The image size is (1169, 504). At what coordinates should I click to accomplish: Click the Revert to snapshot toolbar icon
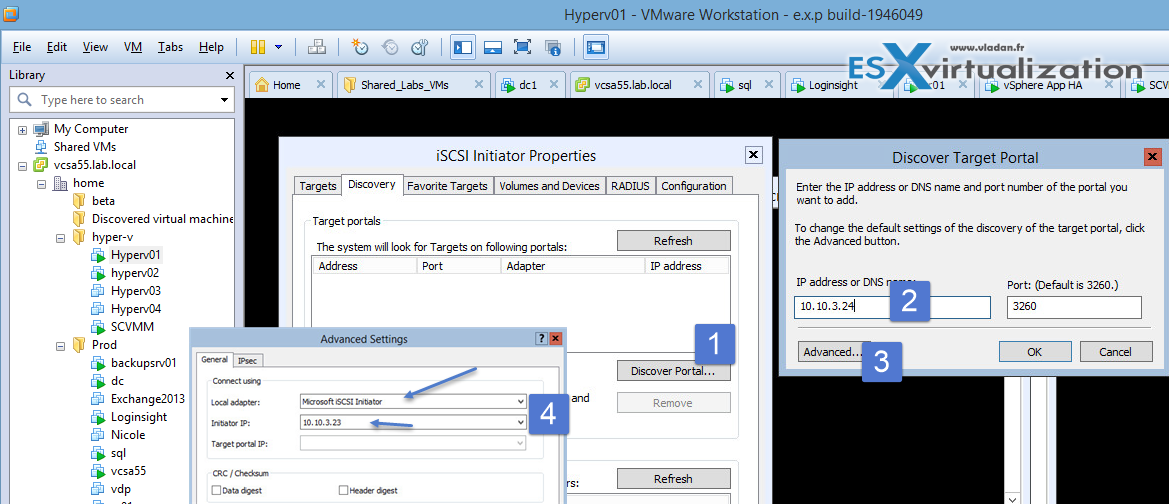390,47
